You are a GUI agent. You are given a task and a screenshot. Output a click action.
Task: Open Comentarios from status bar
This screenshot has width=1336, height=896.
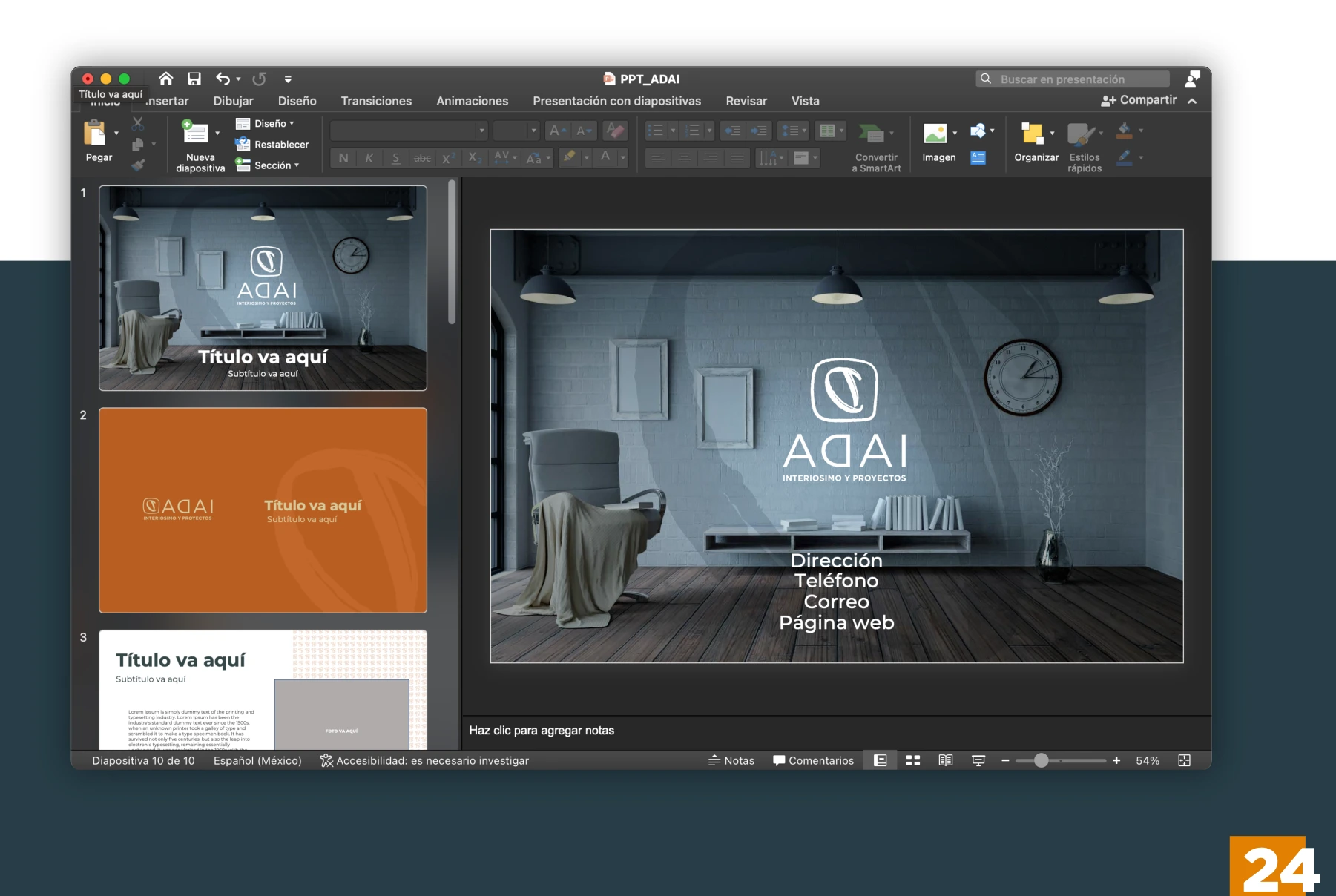tap(814, 760)
